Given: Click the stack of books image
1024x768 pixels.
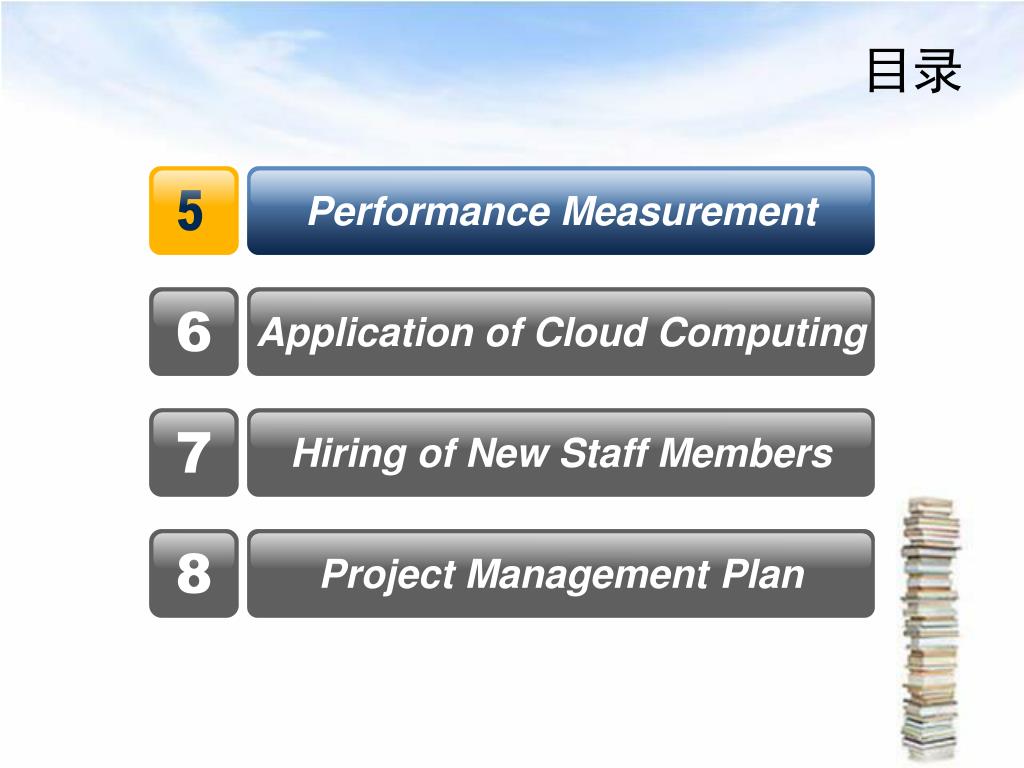Looking at the screenshot, I should [931, 629].
